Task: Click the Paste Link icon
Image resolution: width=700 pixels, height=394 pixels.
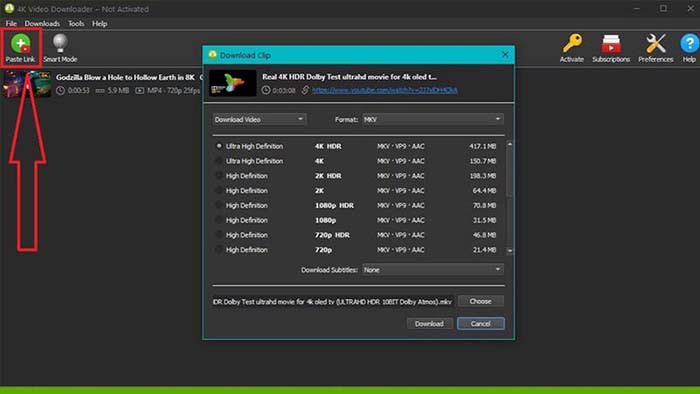Action: pos(20,44)
